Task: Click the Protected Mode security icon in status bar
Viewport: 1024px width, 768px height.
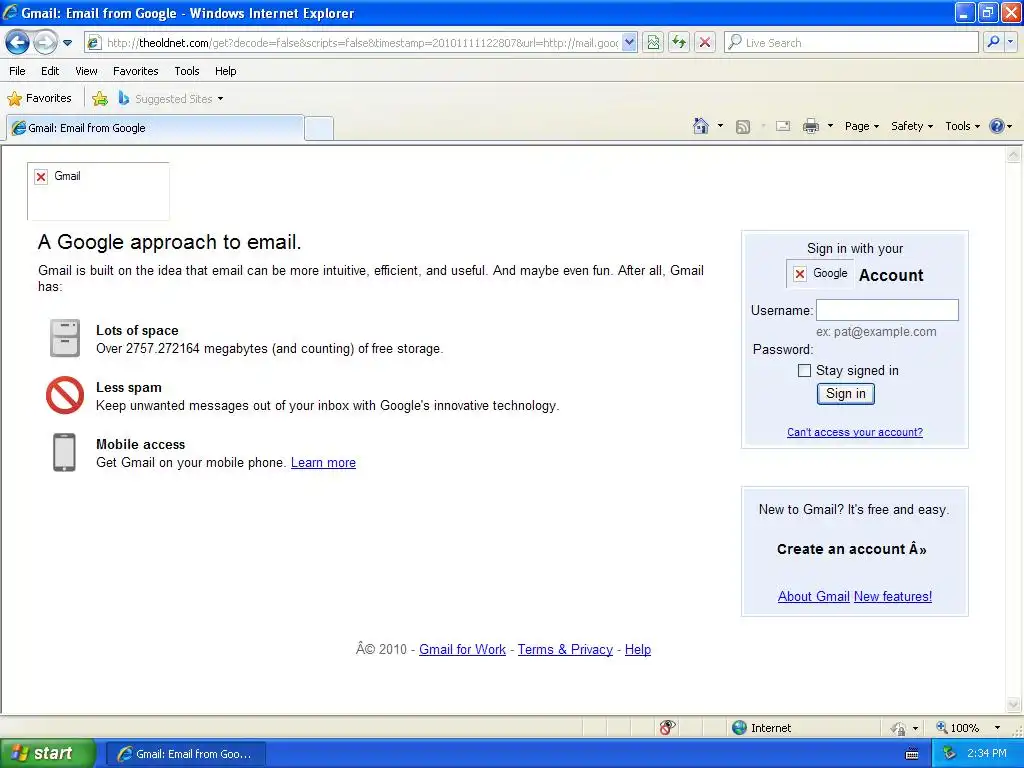Action: click(x=898, y=728)
